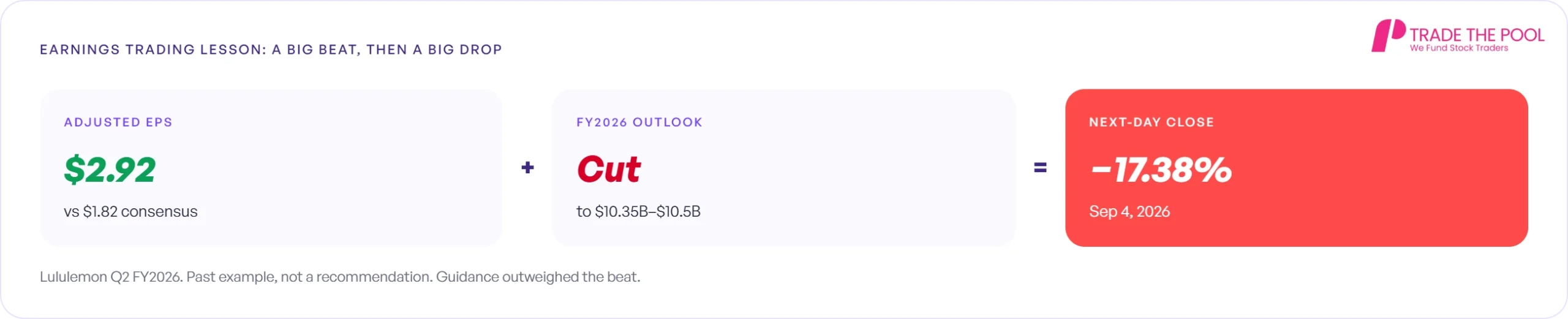This screenshot has width=1568, height=319.
Task: Click the Lululemon Q2 FY2026 footnote
Action: [340, 277]
